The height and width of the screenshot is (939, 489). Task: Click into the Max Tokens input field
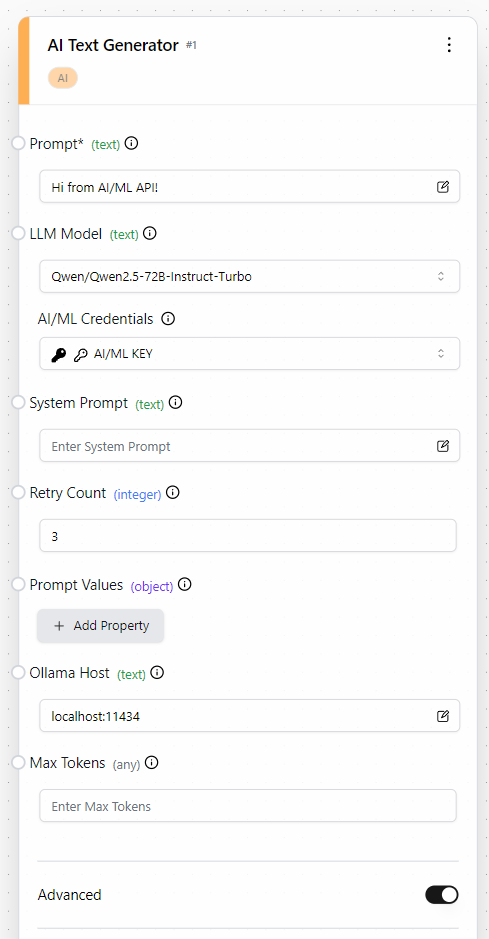click(x=248, y=805)
